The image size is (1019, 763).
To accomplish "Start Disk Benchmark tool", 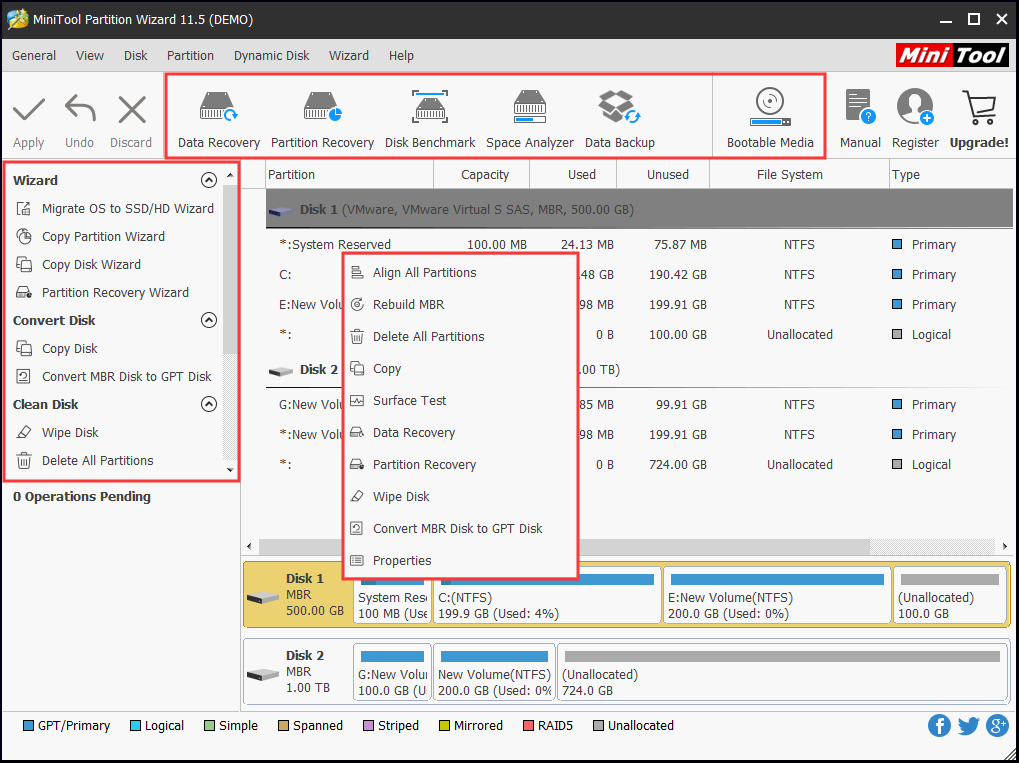I will [x=430, y=118].
